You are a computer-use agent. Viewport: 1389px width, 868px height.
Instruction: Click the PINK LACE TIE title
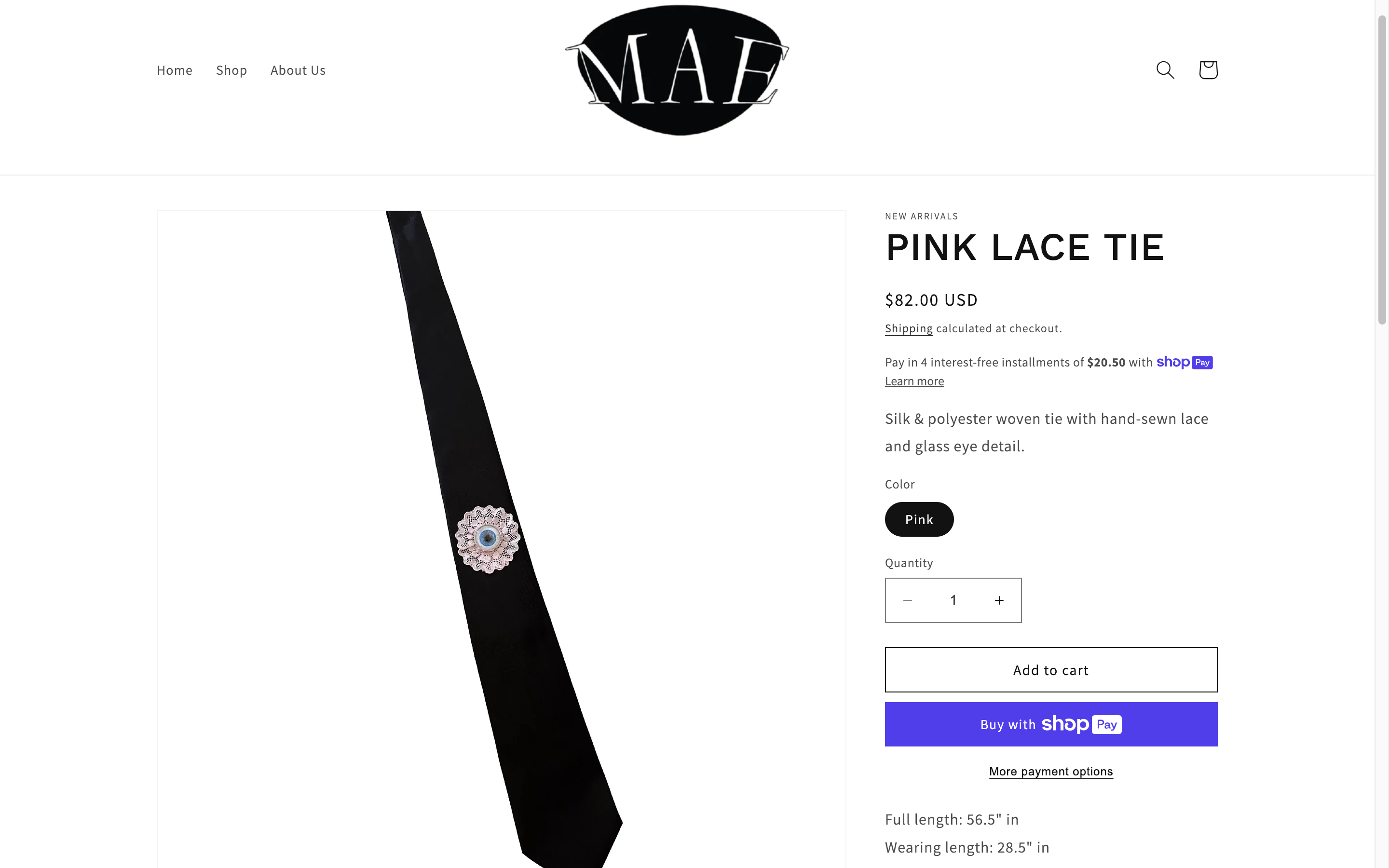[x=1024, y=248]
